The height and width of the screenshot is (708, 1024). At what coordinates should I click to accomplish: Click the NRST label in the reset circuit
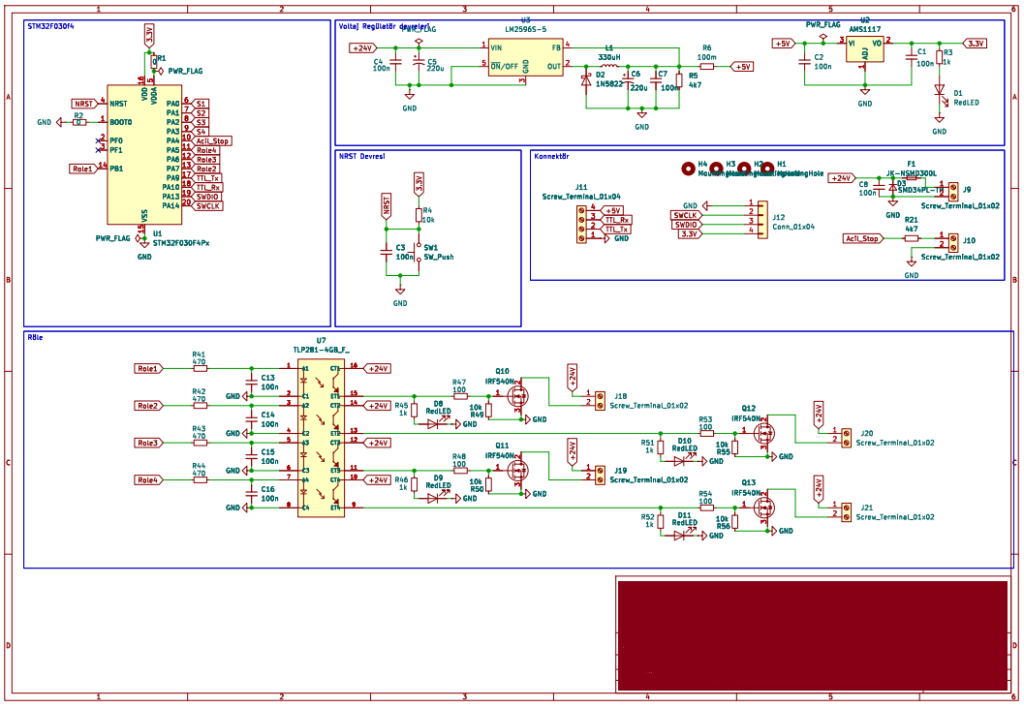[386, 205]
